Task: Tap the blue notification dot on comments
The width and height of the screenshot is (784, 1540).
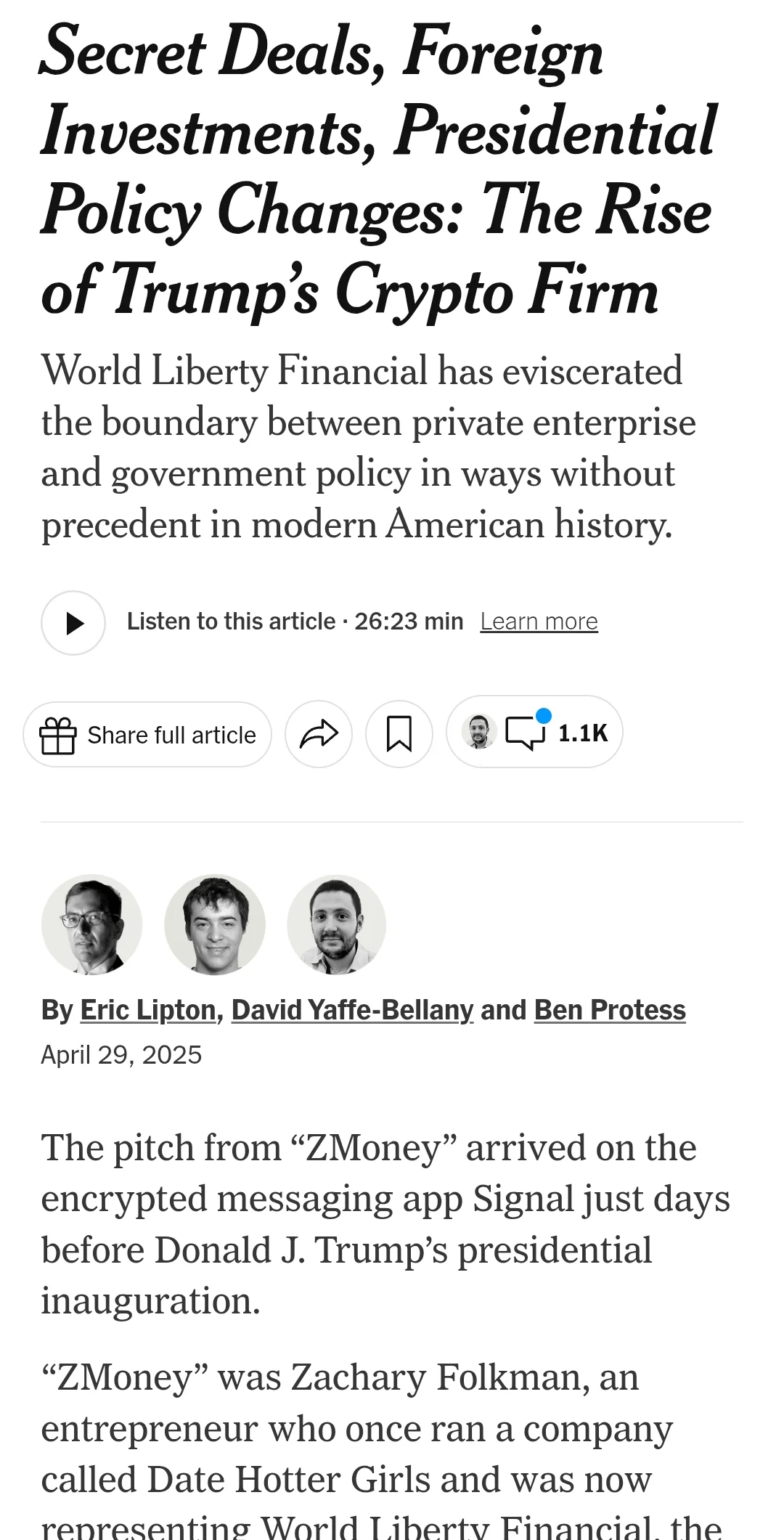Action: pyautogui.click(x=543, y=716)
